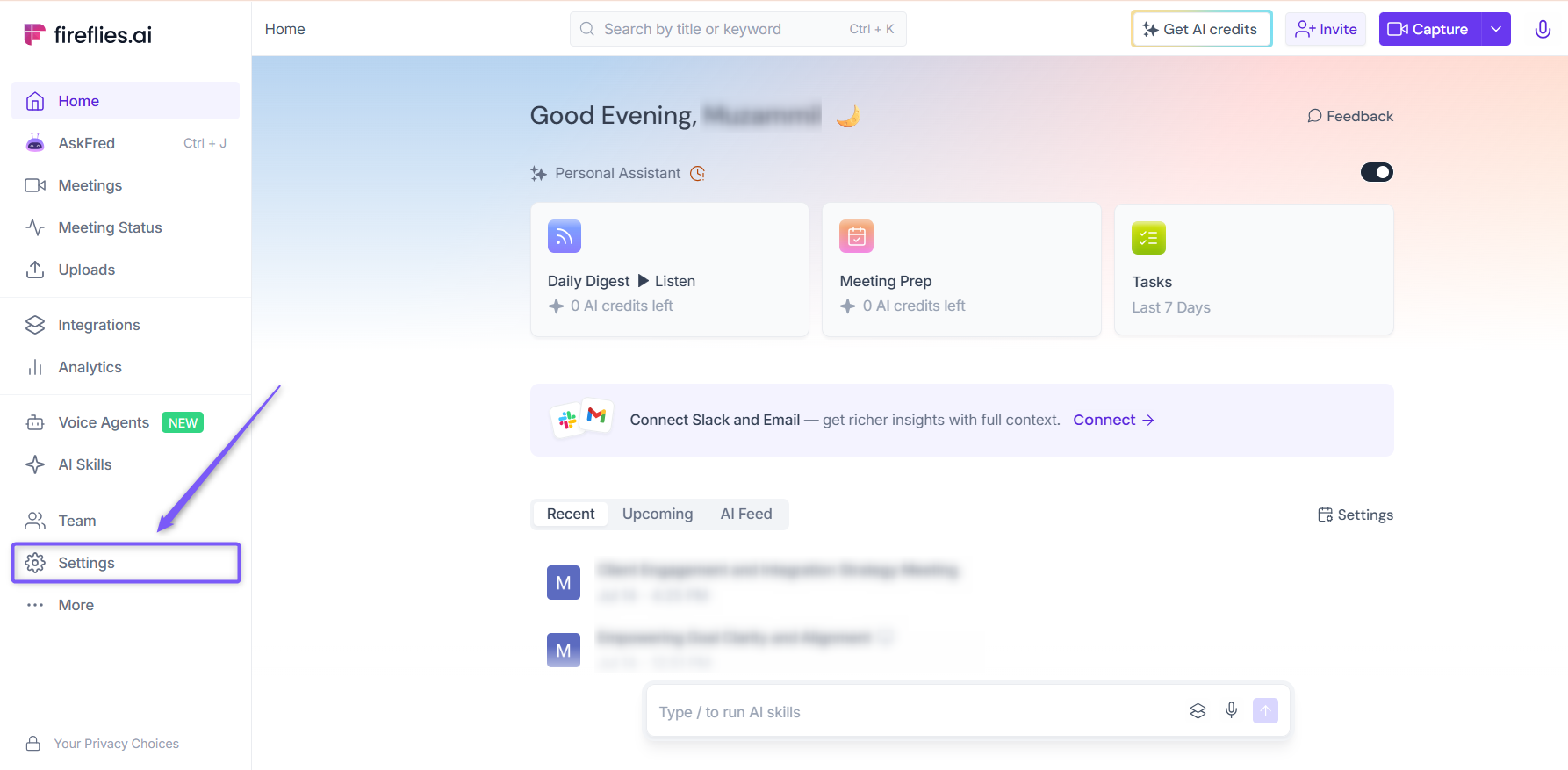
Task: Click the microphone icon in chat box
Action: [x=1232, y=710]
